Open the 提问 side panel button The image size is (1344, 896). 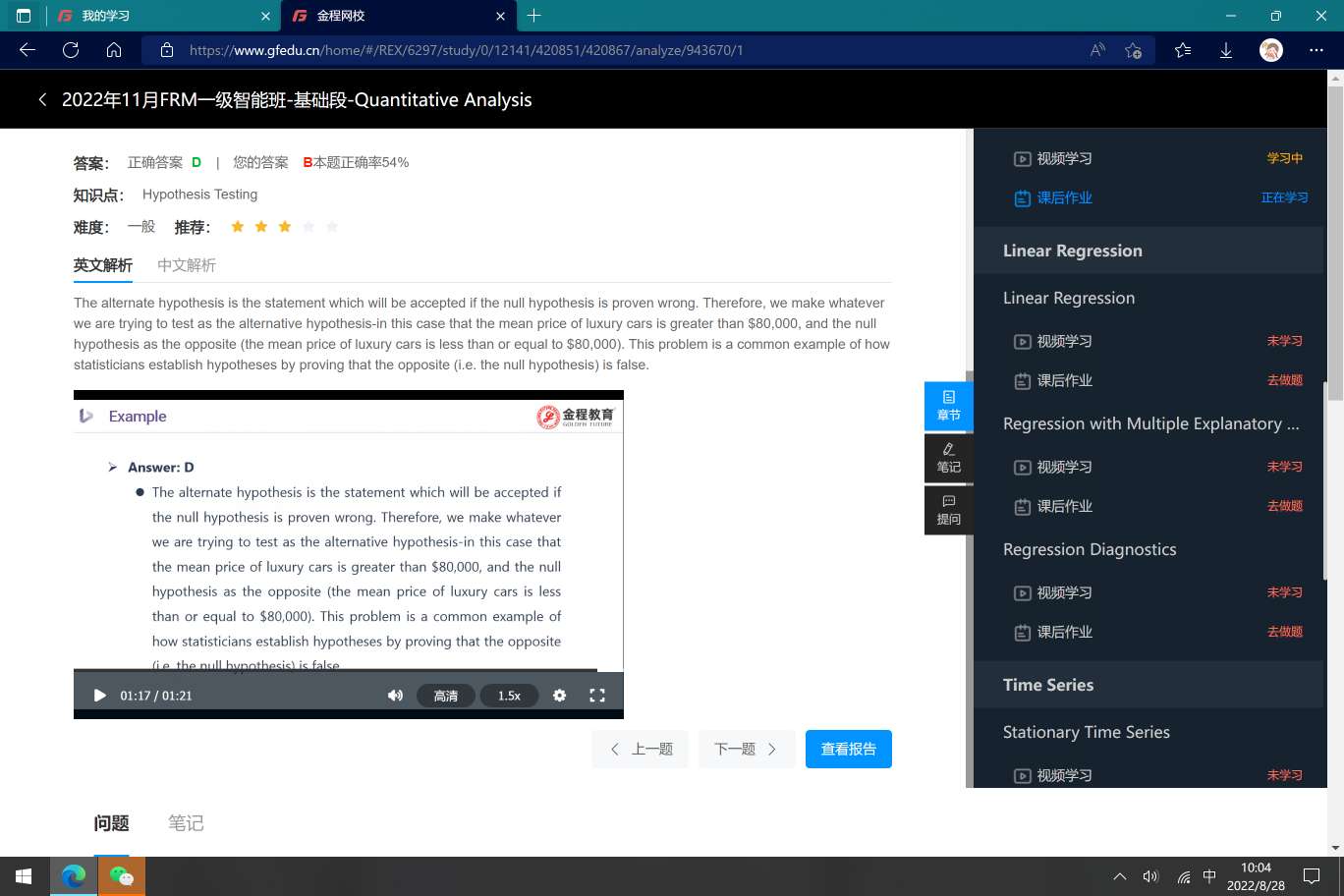(948, 510)
